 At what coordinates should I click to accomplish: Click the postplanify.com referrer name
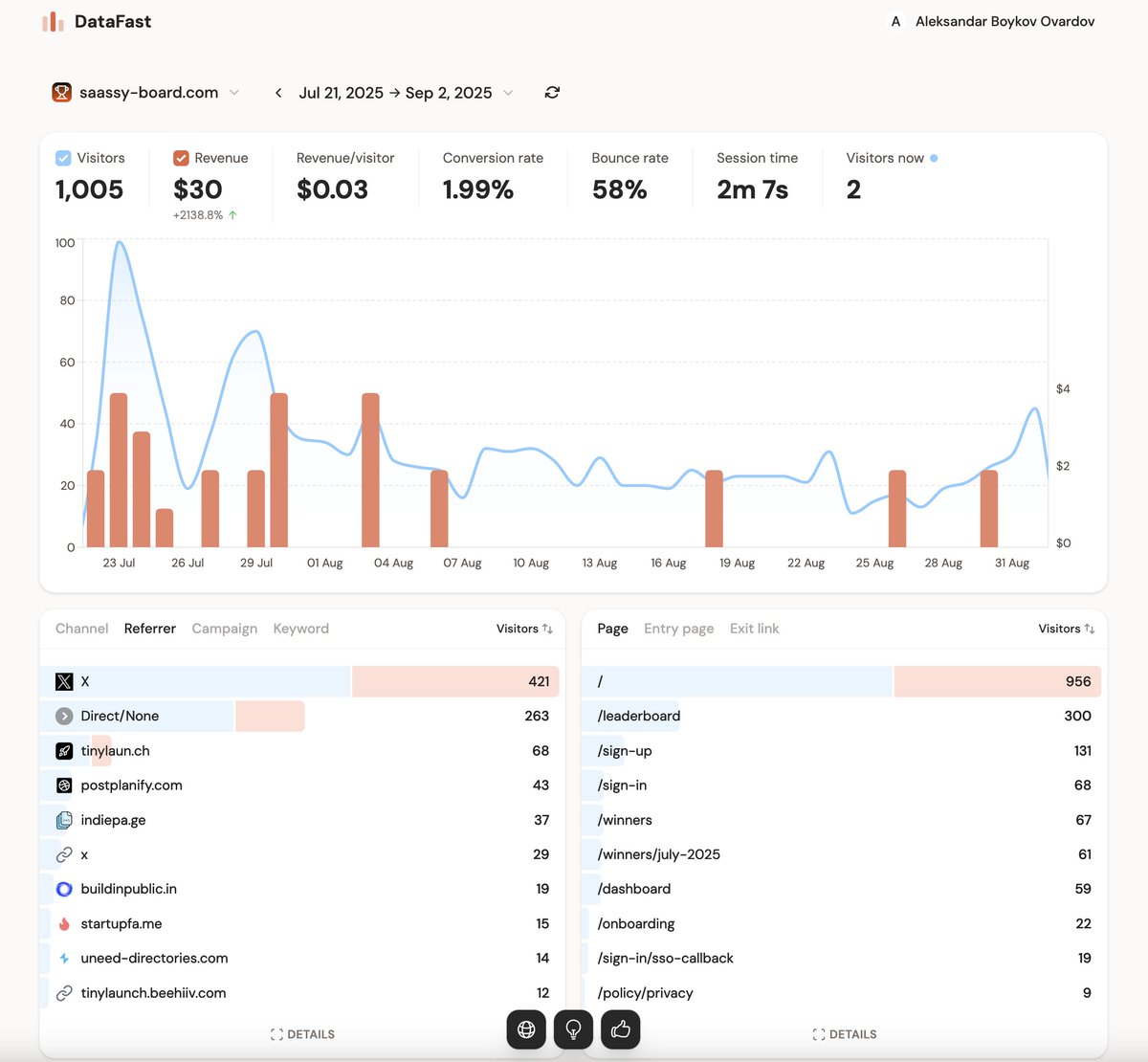tap(131, 785)
